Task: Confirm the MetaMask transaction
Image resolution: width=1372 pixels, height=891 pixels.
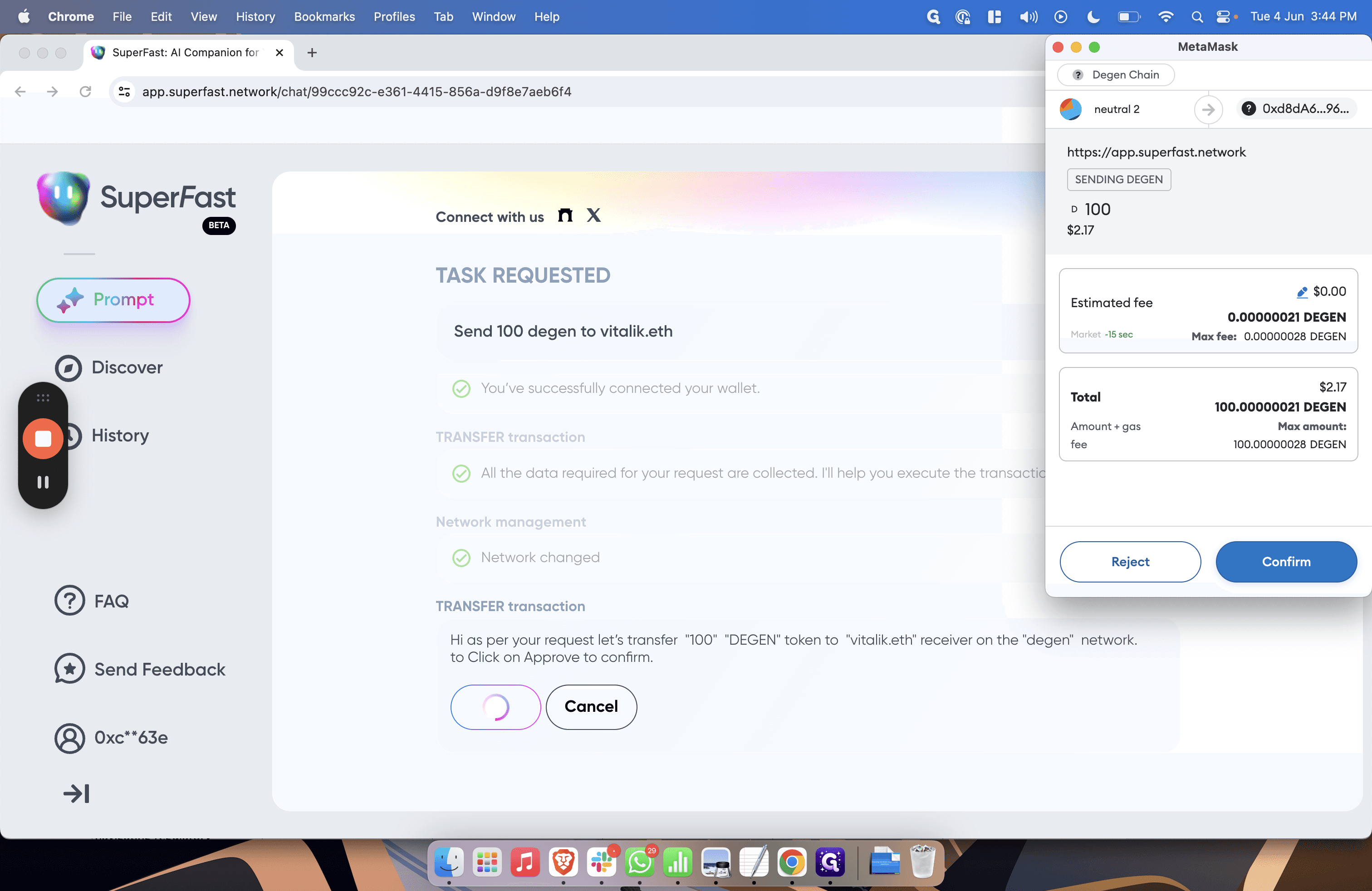Action: (1286, 561)
